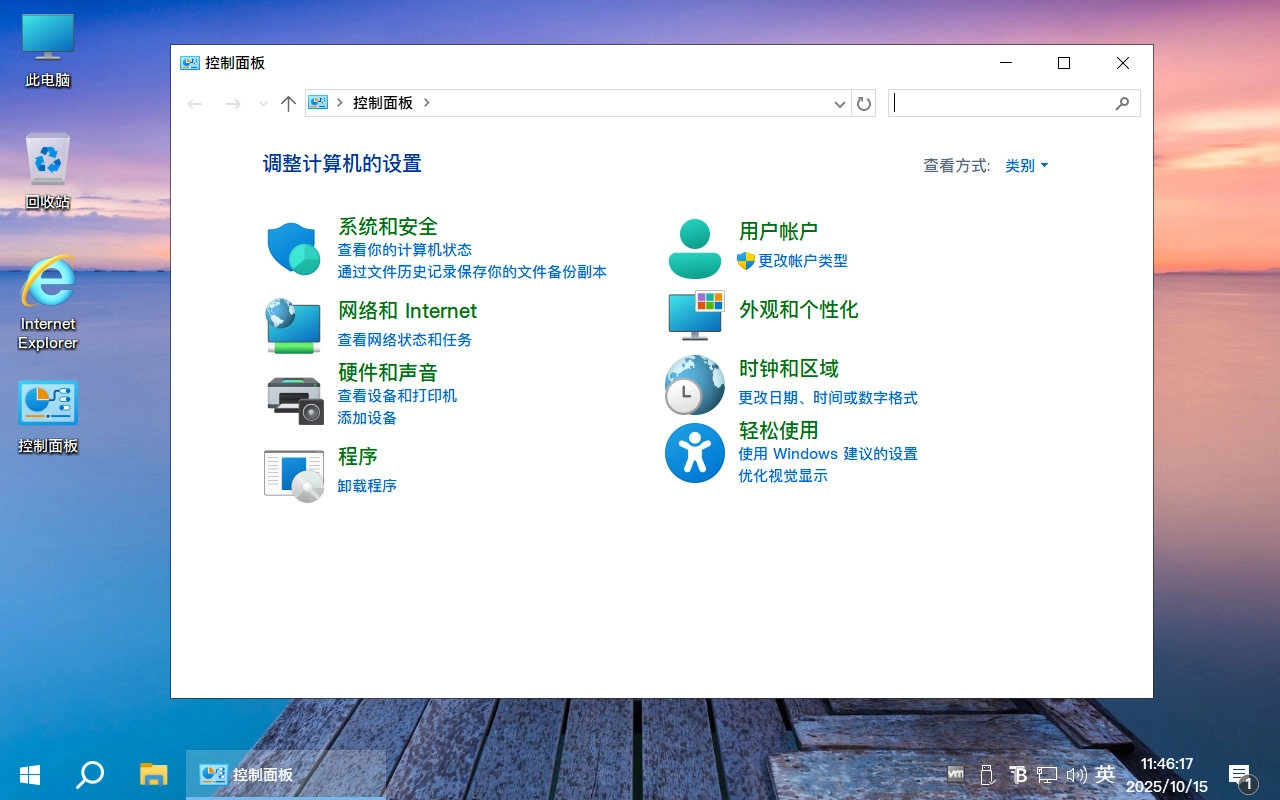1280x800 pixels.
Task: Click the volume speaker icon in the tray
Action: click(x=1077, y=775)
